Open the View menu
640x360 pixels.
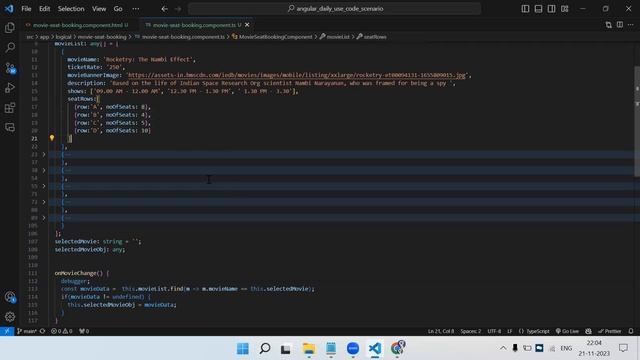(x=99, y=9)
